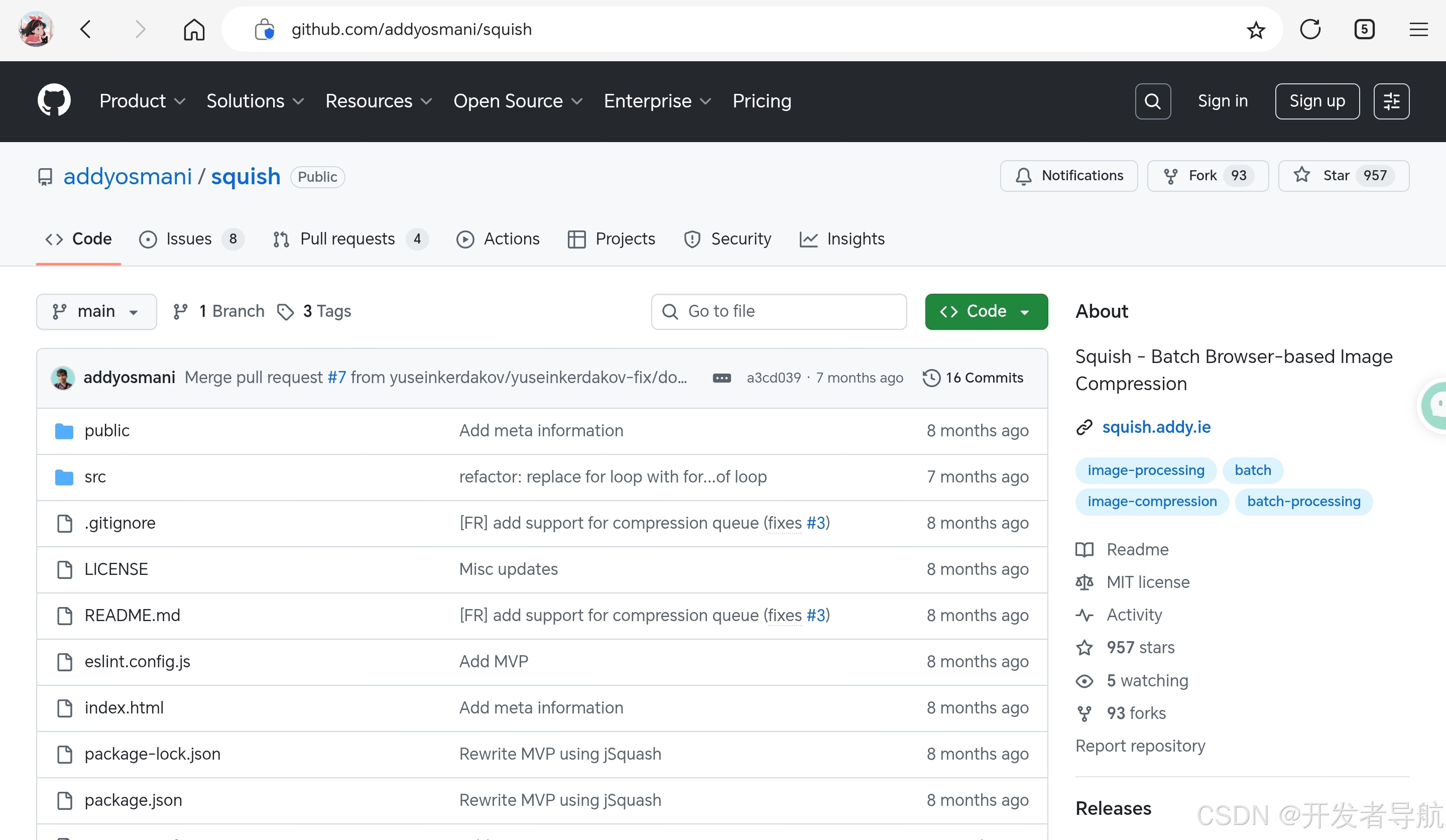Bookmark the page with the star icon
This screenshot has height=840, width=1446.
click(1256, 29)
